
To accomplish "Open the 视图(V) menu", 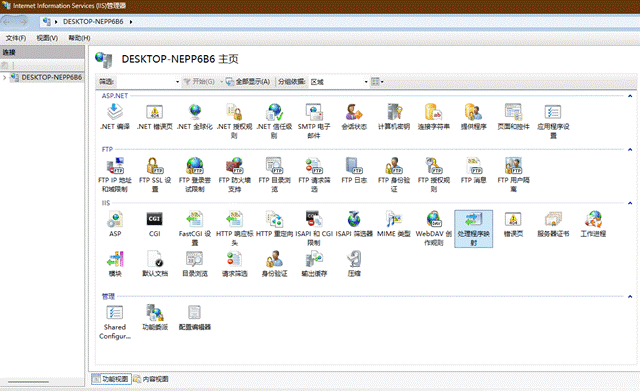I will pyautogui.click(x=47, y=38).
